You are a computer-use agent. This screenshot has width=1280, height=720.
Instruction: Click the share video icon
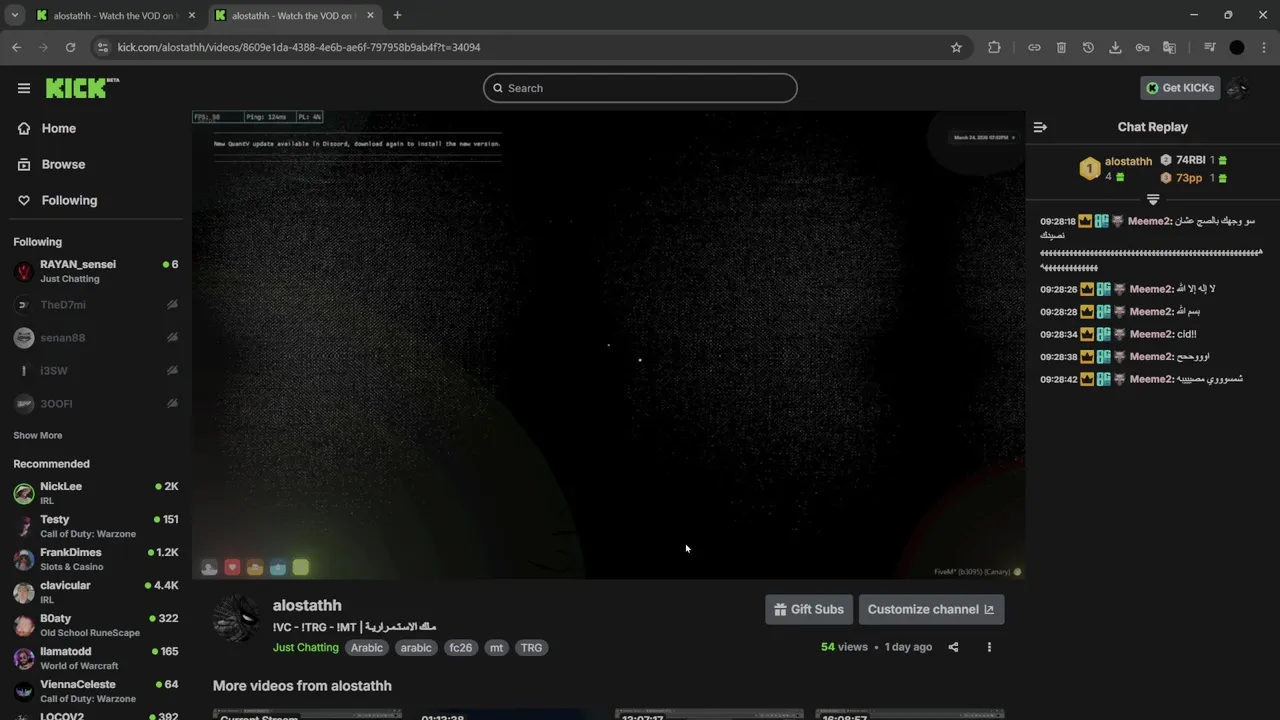[x=953, y=647]
